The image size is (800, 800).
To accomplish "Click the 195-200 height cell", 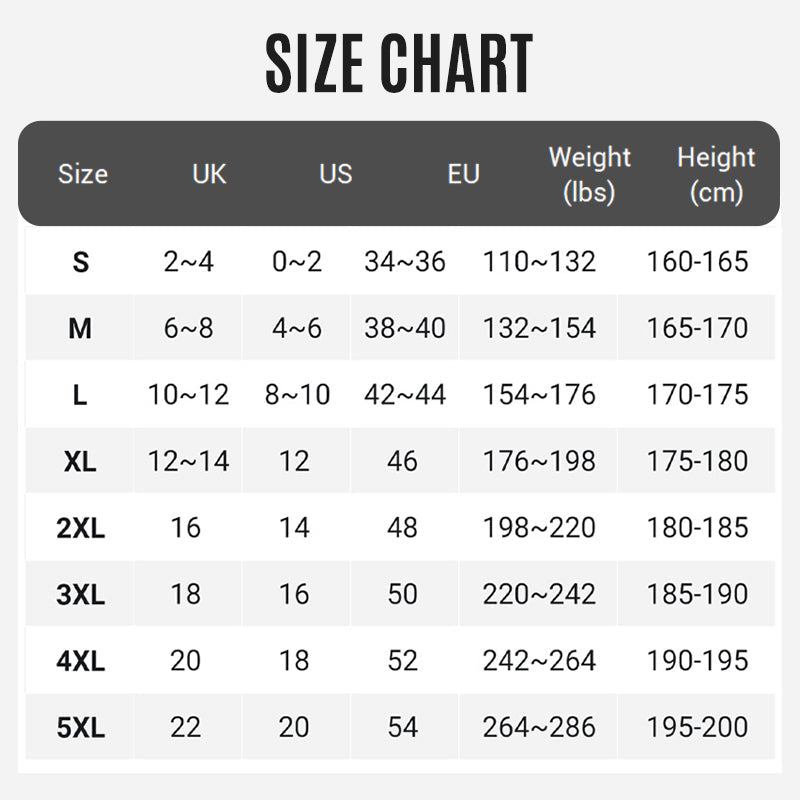I will pos(697,727).
